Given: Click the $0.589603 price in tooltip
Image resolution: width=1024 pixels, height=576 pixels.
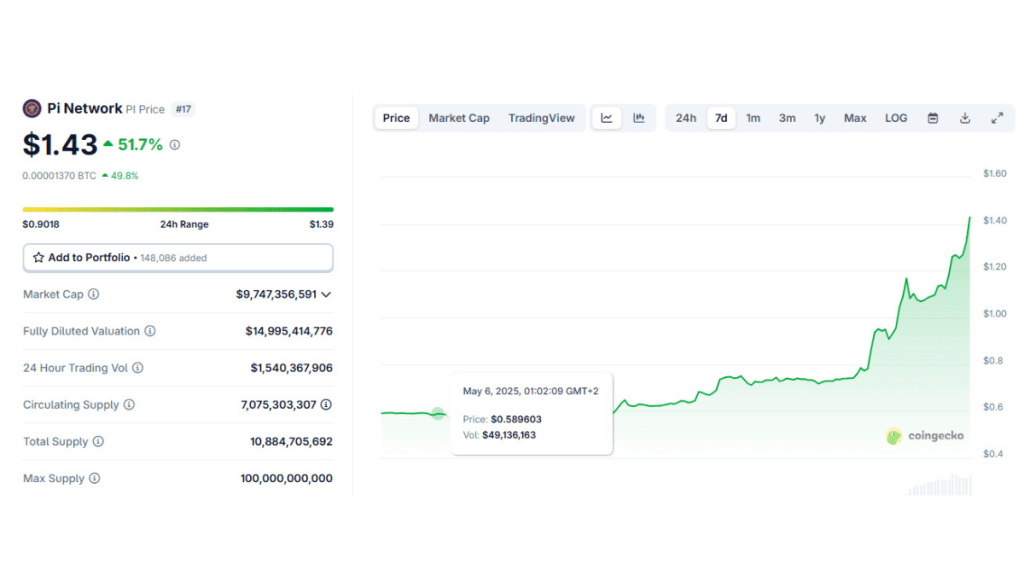Looking at the screenshot, I should (x=516, y=419).
